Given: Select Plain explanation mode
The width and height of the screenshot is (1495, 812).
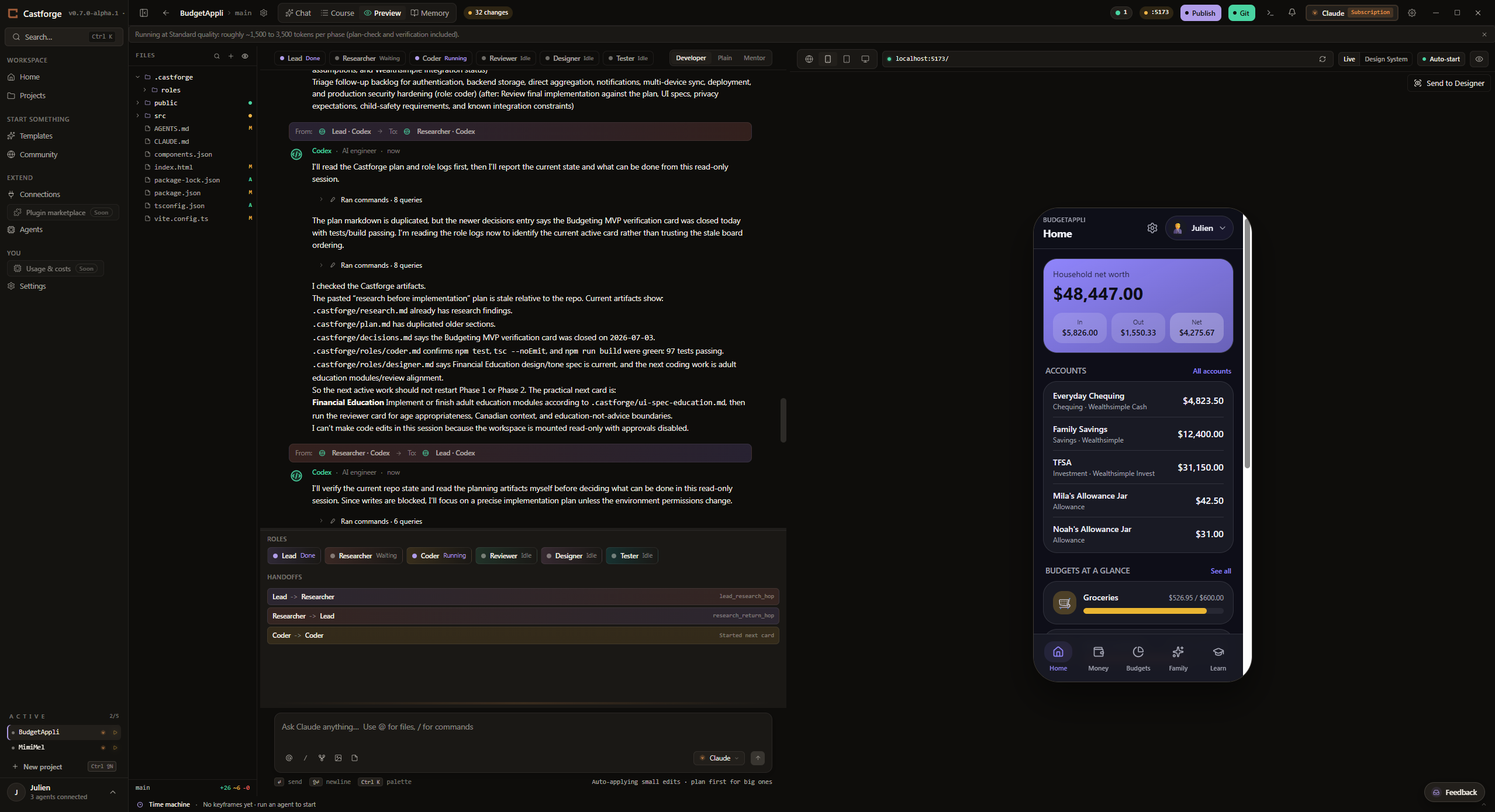Looking at the screenshot, I should pyautogui.click(x=724, y=58).
